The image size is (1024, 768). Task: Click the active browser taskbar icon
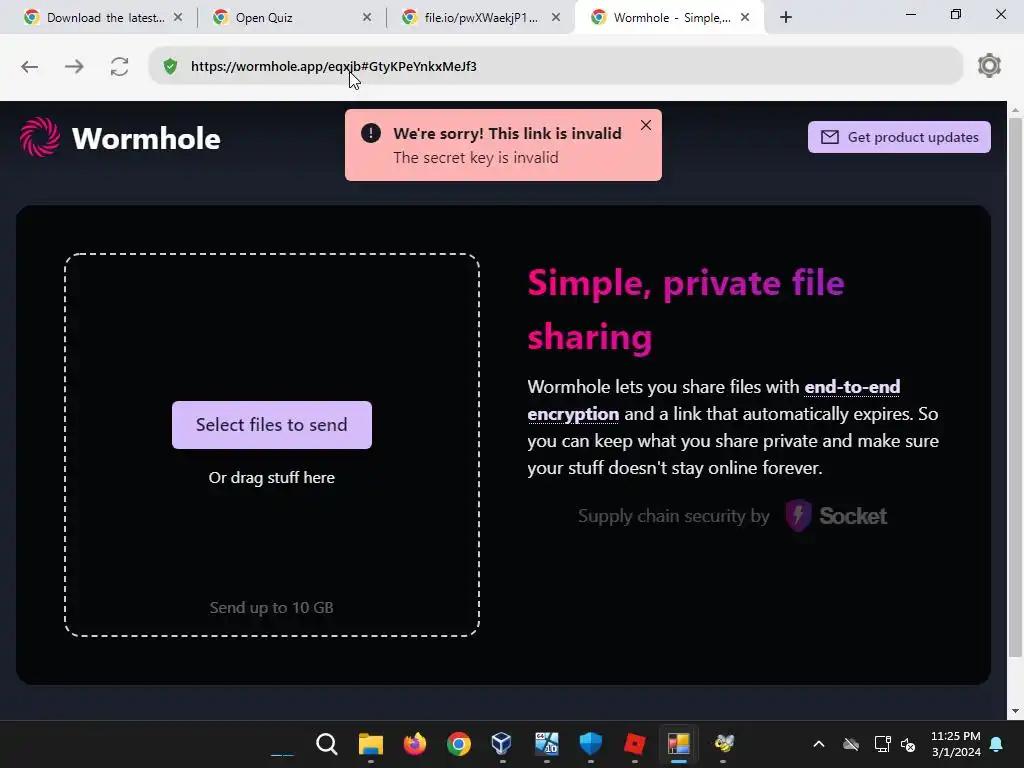679,744
